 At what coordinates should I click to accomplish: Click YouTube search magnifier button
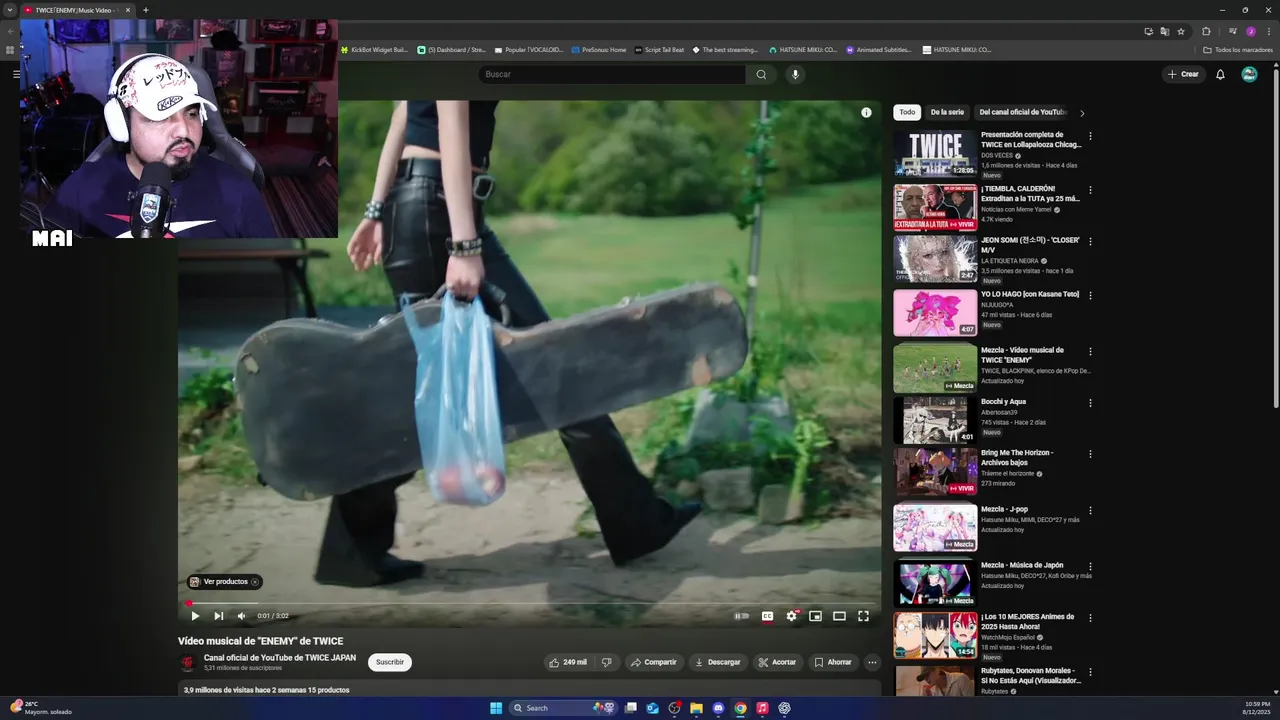(x=761, y=74)
